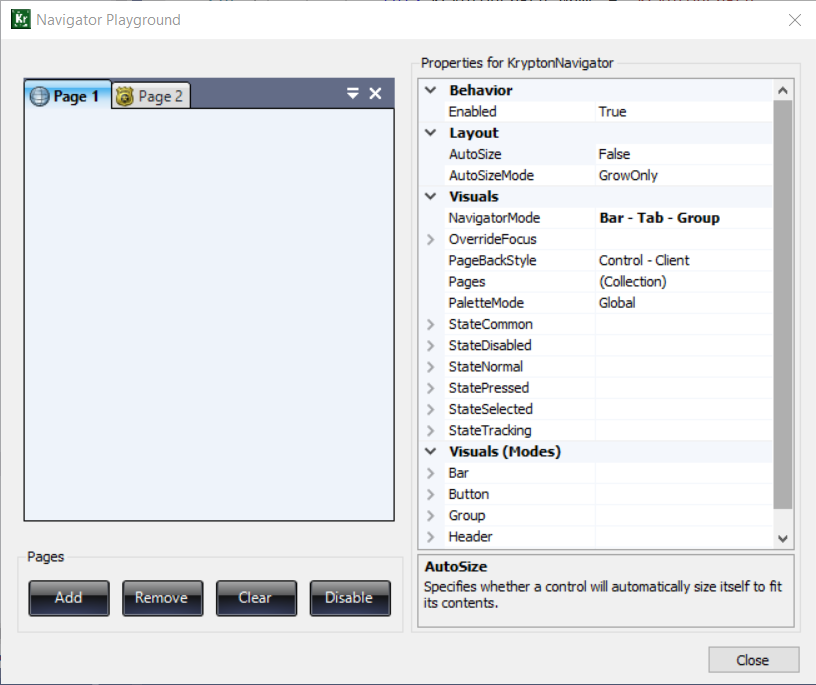Click the empty client area of Page 1
Image resolution: width=816 pixels, height=685 pixels.
[209, 314]
